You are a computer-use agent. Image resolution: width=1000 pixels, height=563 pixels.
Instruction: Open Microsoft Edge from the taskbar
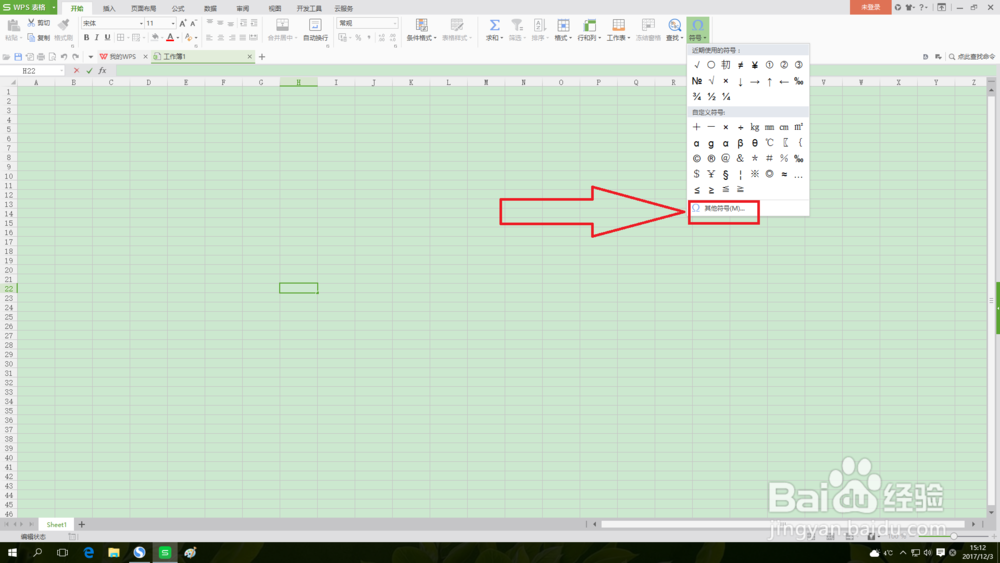point(89,552)
